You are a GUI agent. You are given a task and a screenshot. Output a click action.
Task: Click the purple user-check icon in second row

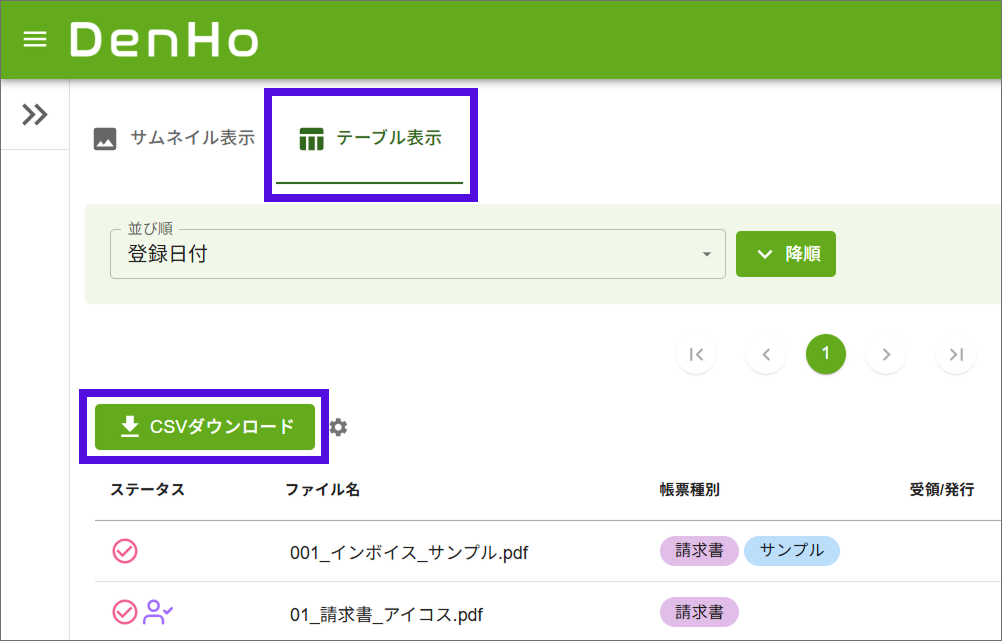(x=158, y=612)
